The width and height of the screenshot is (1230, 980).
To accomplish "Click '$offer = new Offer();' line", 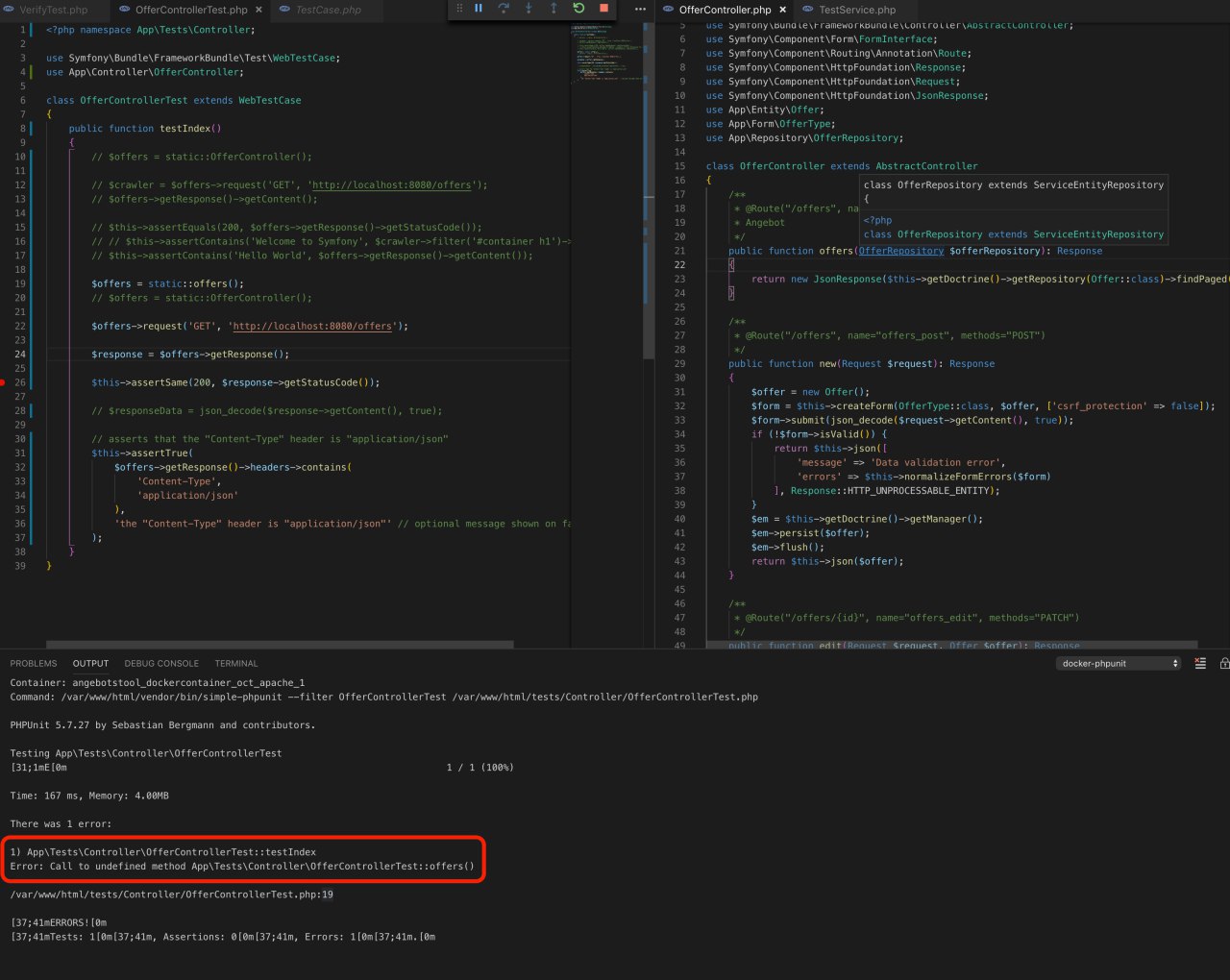I will [x=810, y=392].
